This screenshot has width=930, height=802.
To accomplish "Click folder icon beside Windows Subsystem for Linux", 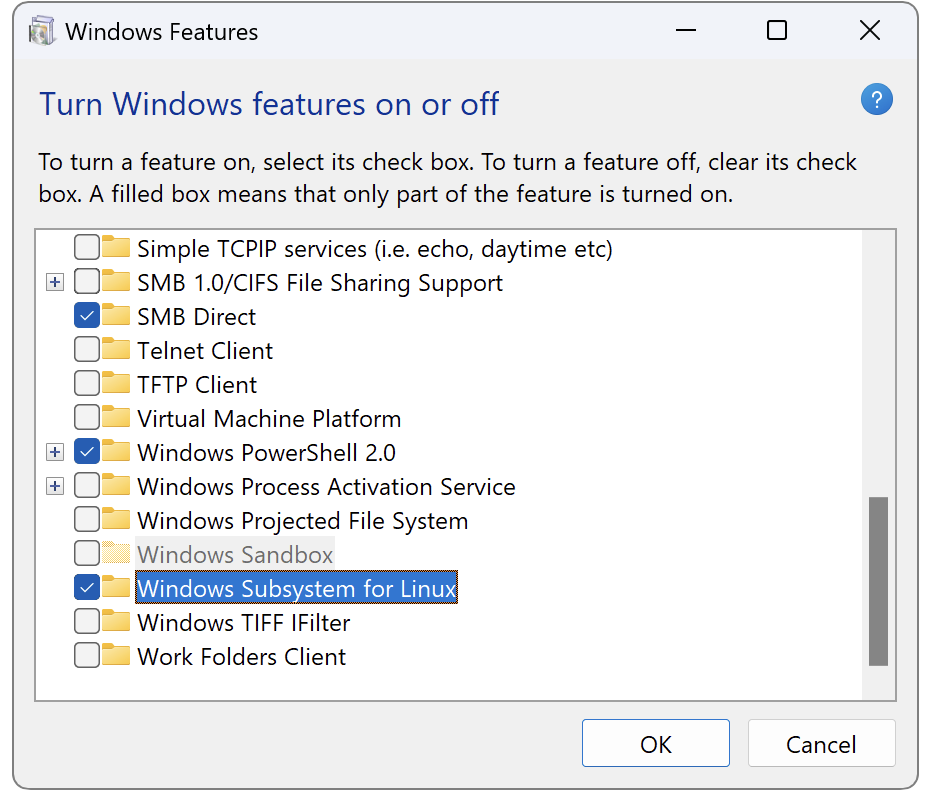I will click(116, 587).
